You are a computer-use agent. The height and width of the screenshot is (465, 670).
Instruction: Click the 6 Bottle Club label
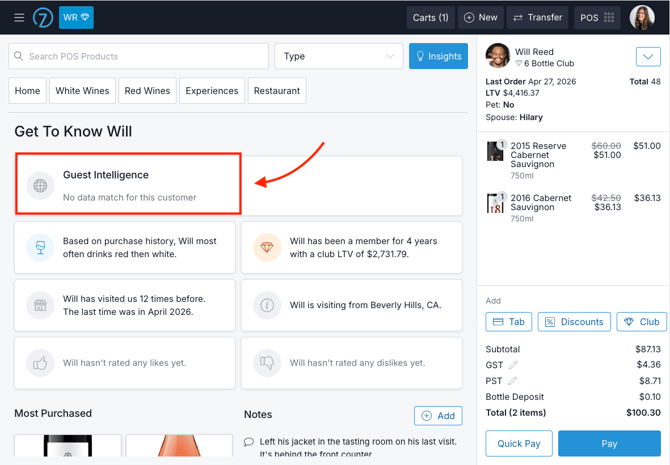tap(549, 63)
